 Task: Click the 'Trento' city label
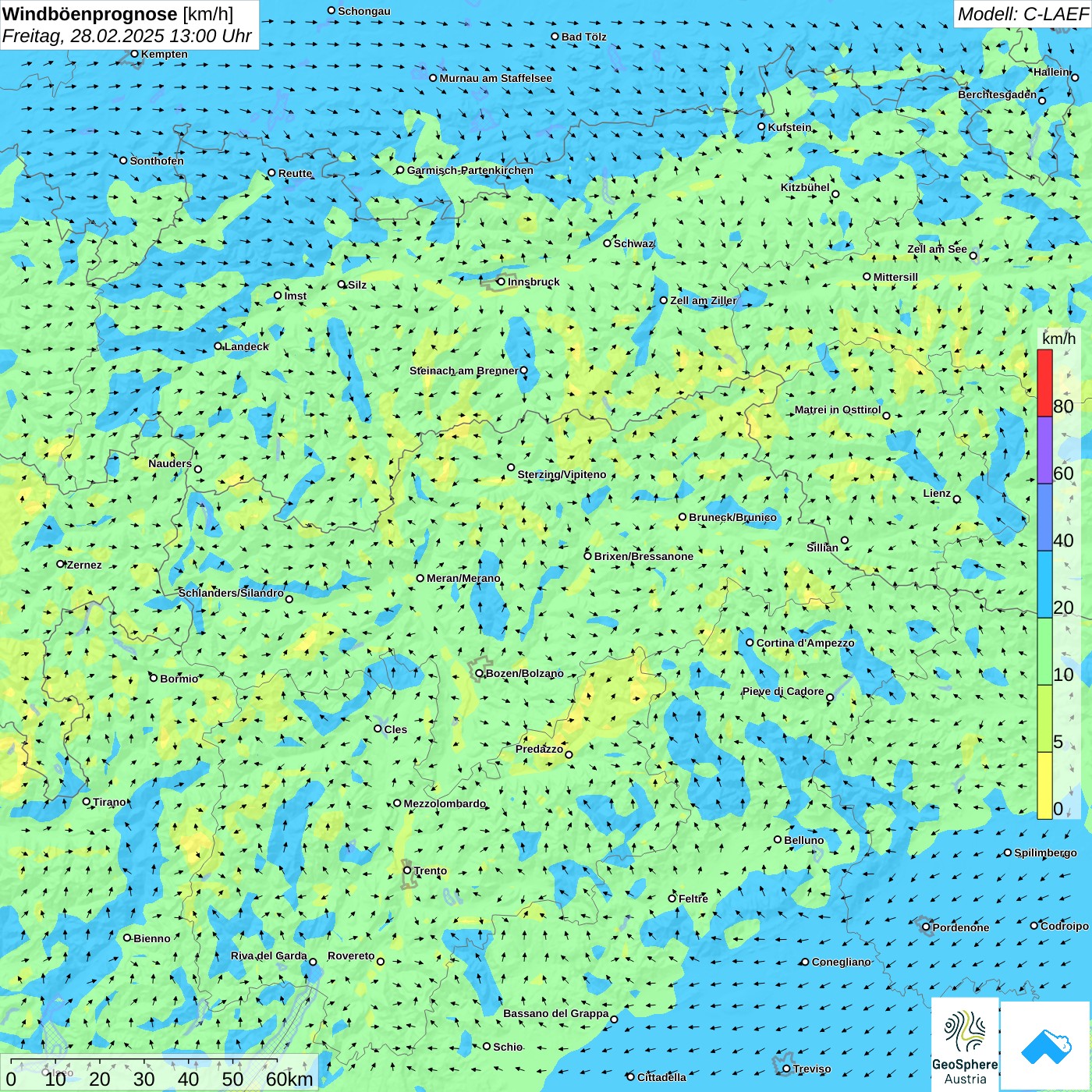click(431, 870)
